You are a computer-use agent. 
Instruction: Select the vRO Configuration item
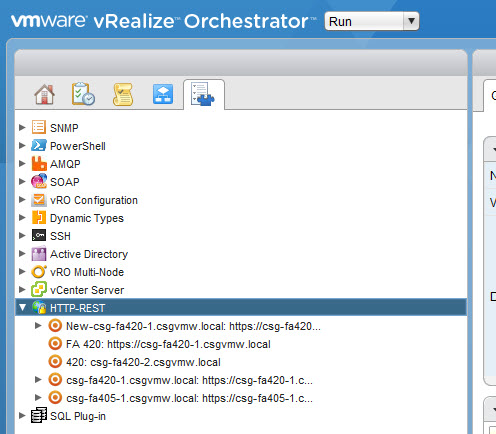(94, 200)
